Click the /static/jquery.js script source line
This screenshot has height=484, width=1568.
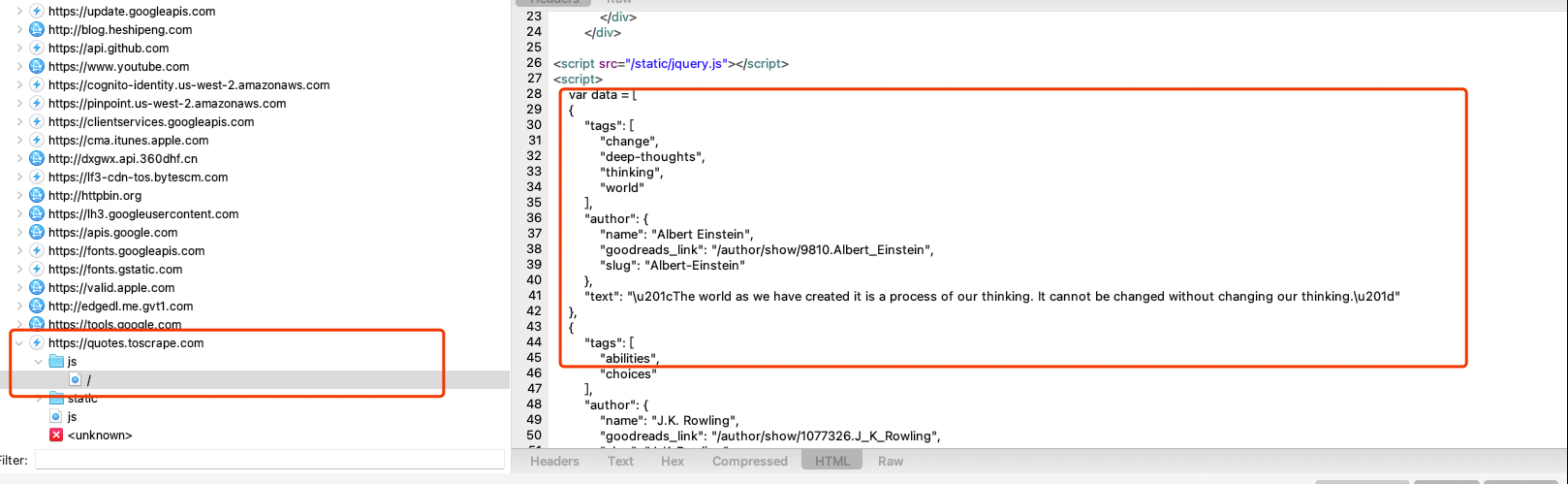[671, 64]
